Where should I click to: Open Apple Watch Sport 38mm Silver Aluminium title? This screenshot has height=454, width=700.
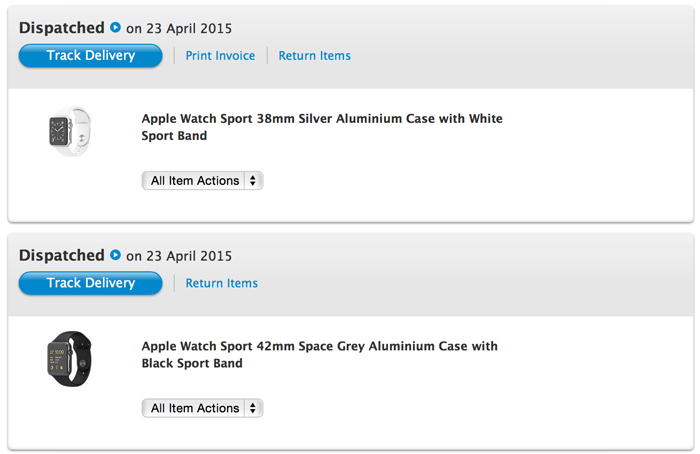click(322, 127)
